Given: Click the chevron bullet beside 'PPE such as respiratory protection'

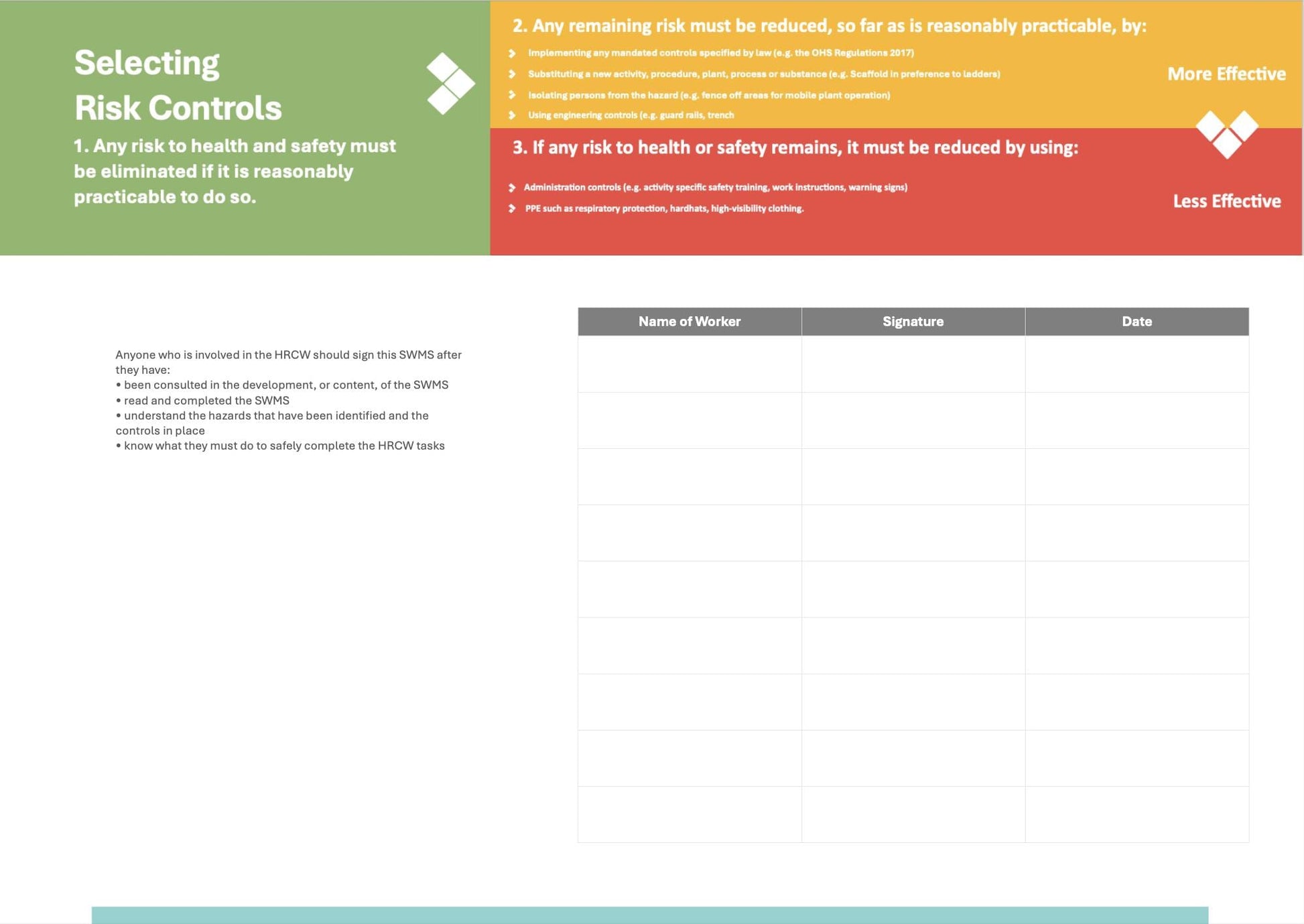Looking at the screenshot, I should [x=512, y=208].
